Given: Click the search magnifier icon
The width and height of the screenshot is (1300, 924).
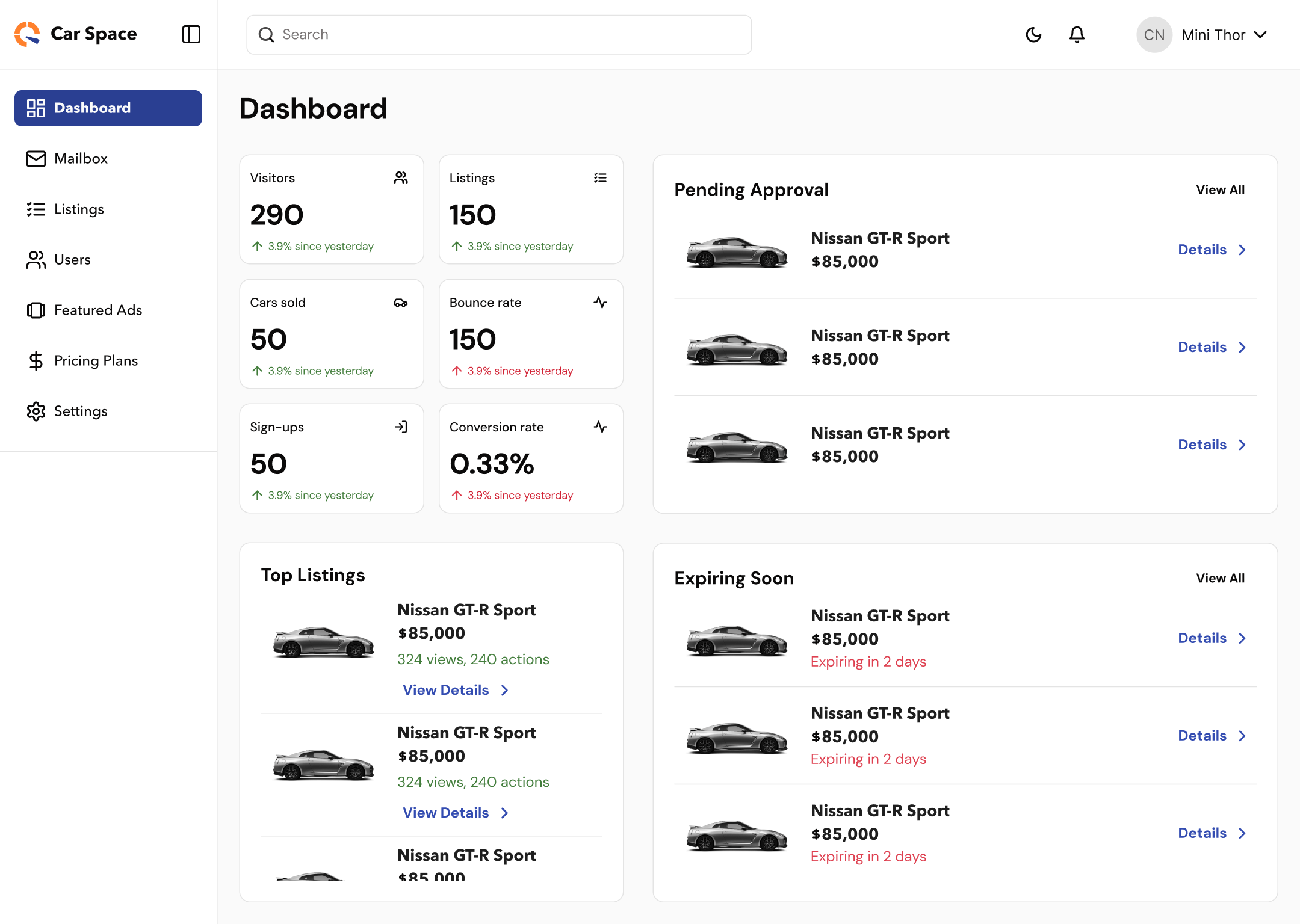Looking at the screenshot, I should (266, 35).
